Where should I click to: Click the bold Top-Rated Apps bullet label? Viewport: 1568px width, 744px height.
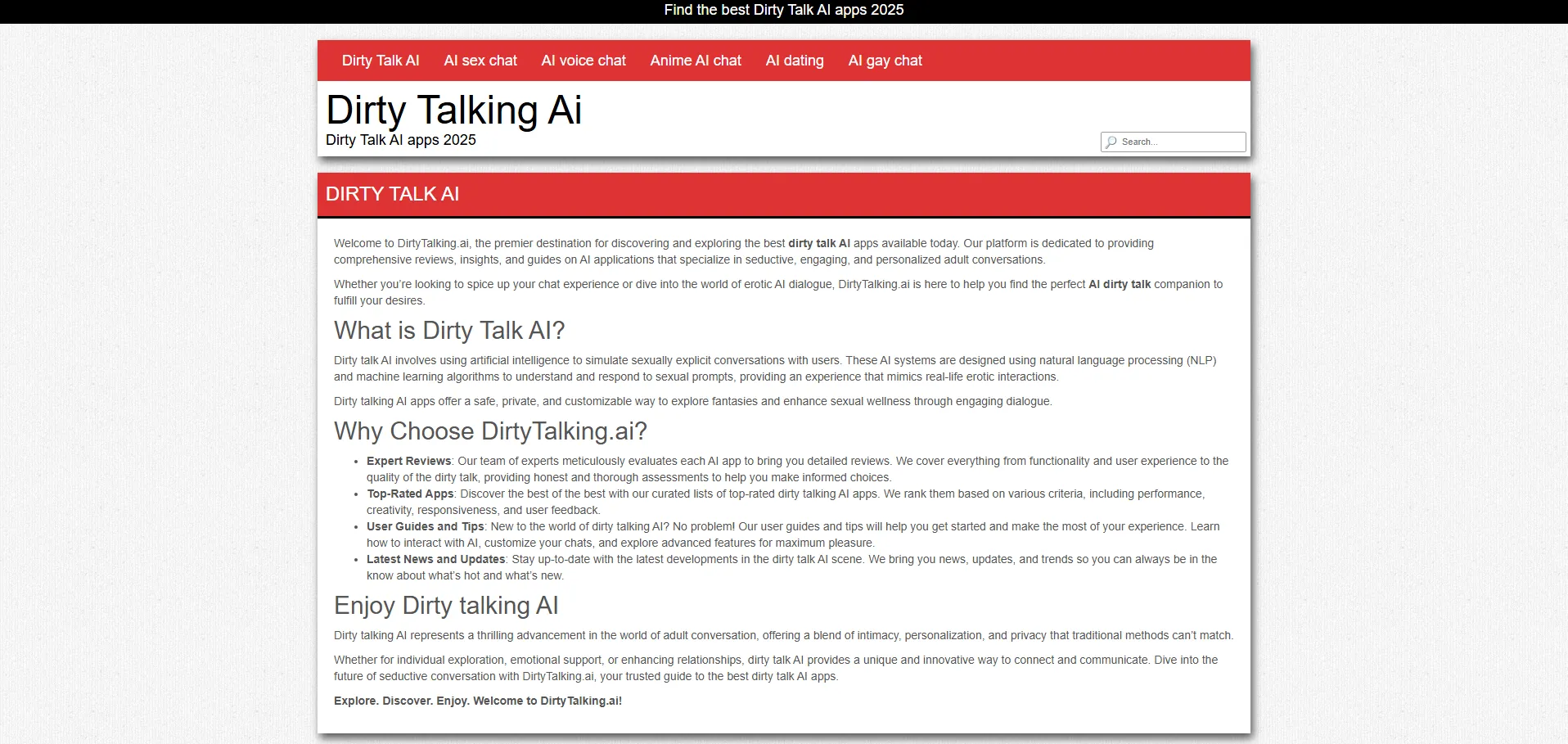409,494
